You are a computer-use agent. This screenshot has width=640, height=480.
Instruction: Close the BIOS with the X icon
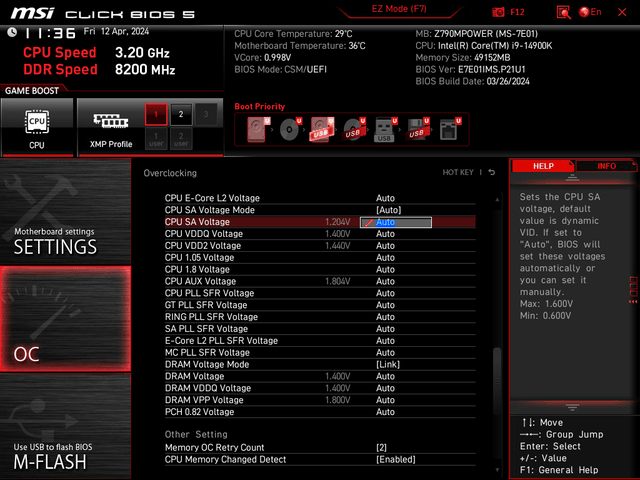[622, 12]
